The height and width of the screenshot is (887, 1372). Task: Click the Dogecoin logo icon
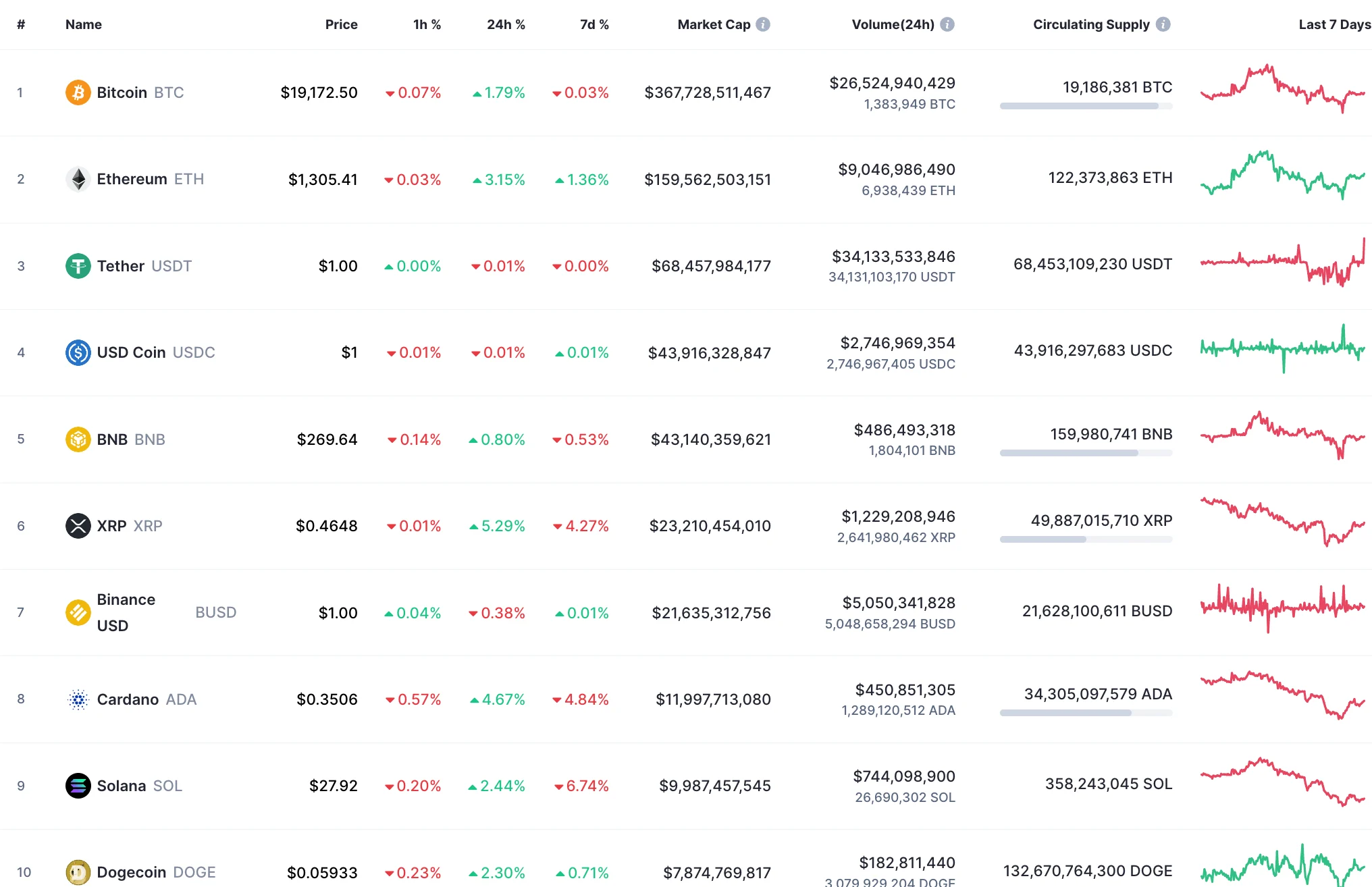click(x=78, y=871)
